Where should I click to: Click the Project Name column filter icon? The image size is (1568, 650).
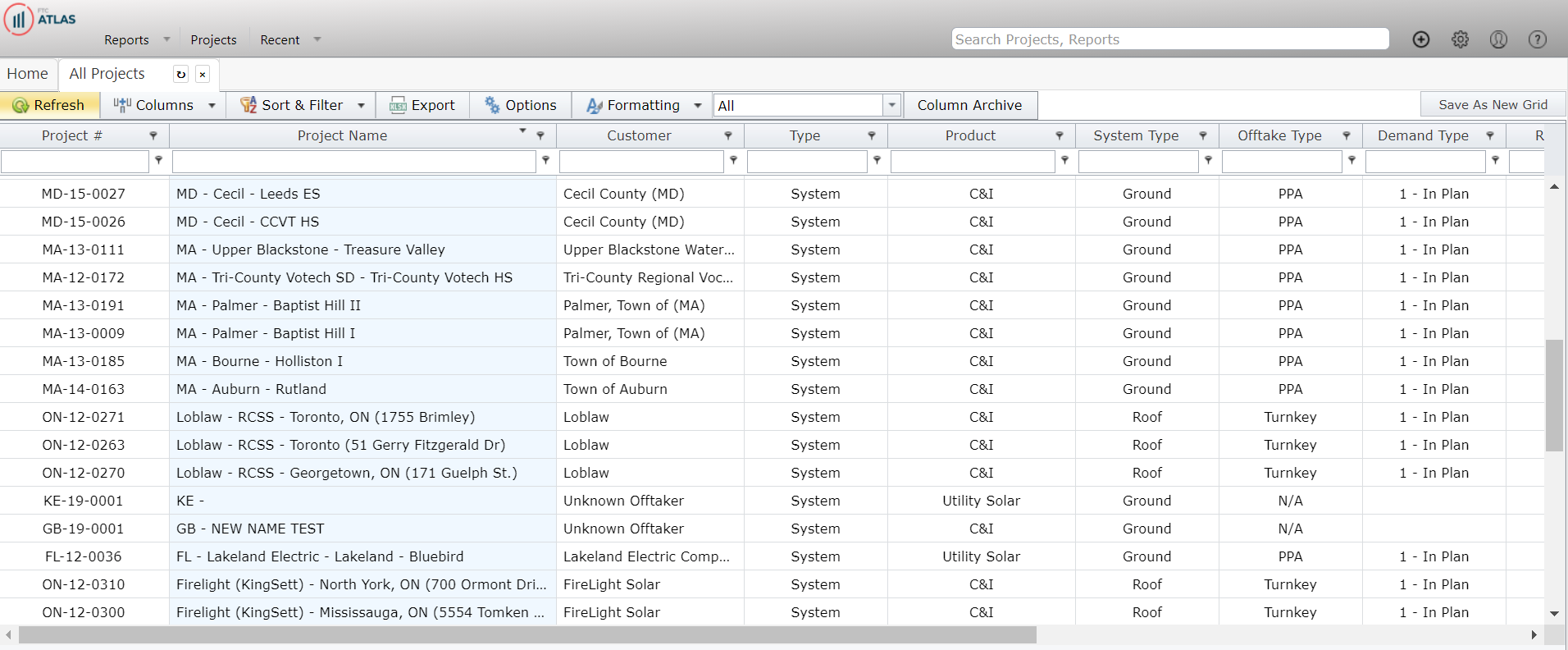(x=540, y=135)
